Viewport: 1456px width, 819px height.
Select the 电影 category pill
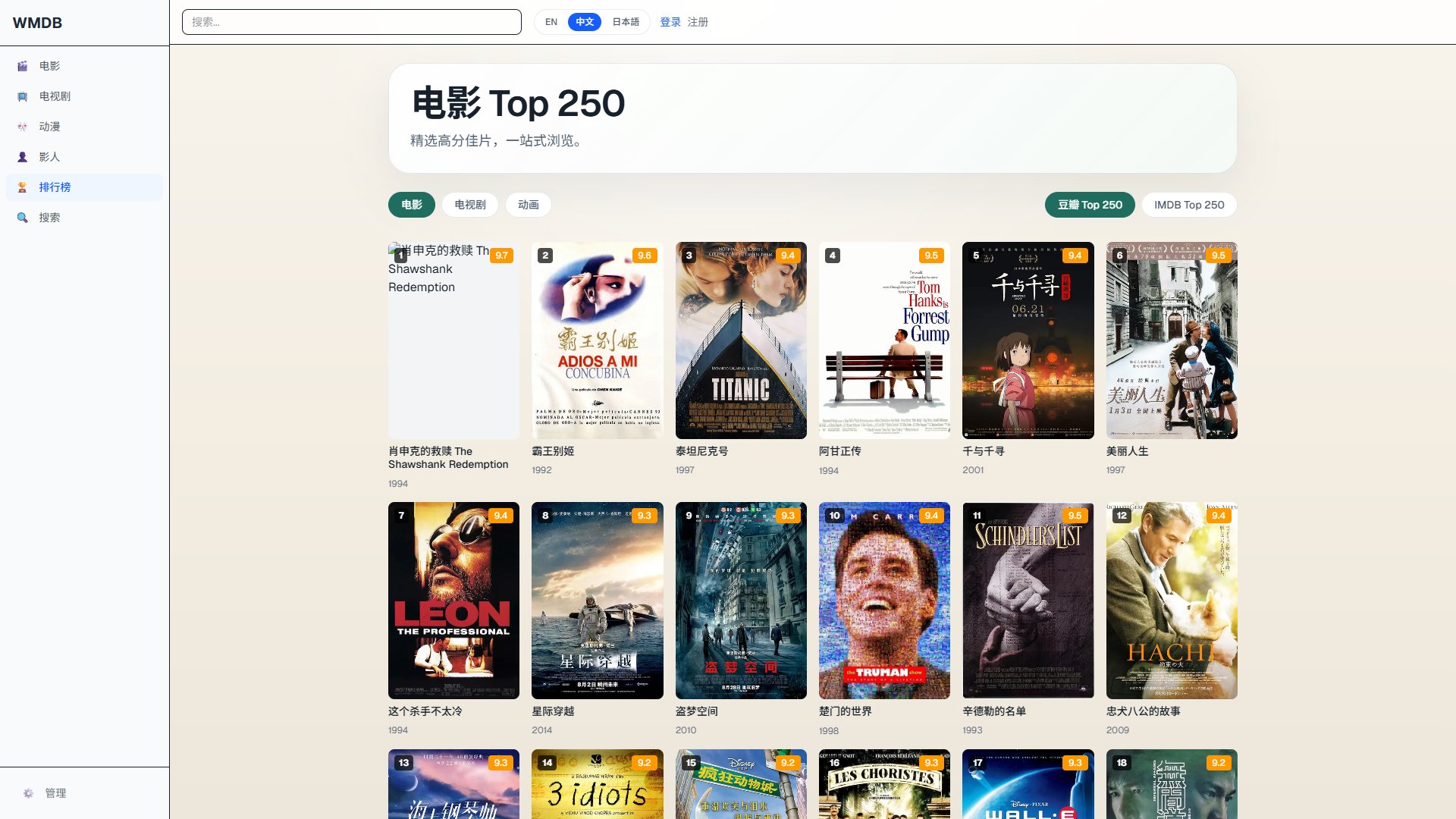tap(412, 205)
